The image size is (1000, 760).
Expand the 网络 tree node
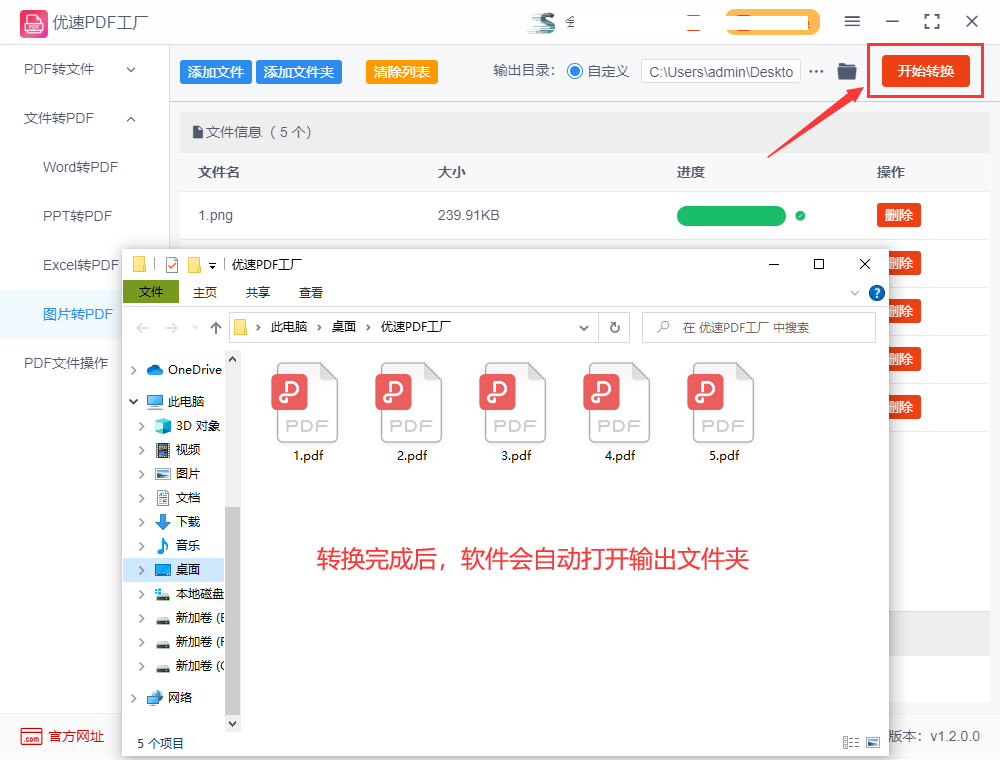[133, 698]
